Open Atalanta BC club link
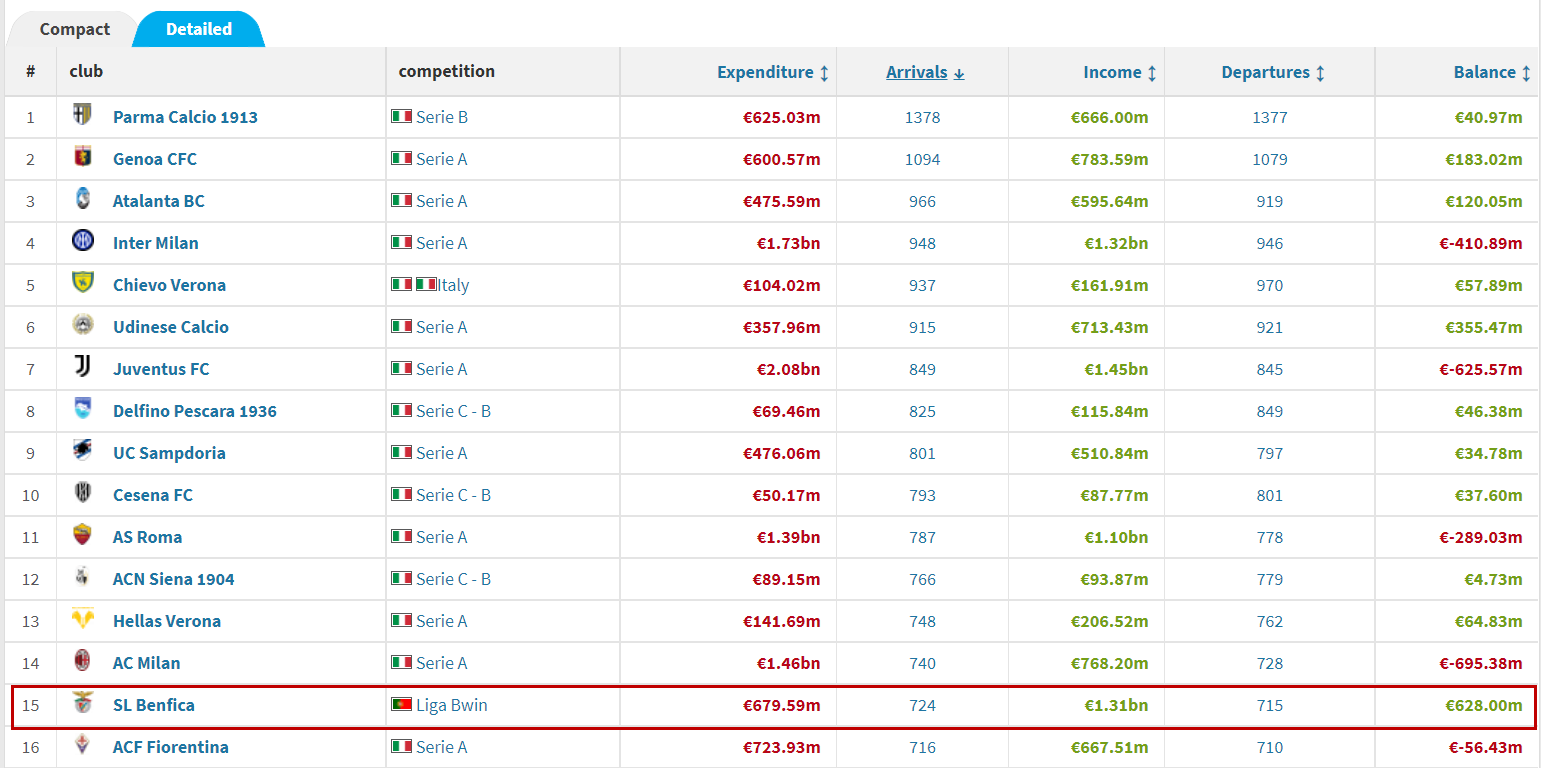 [x=158, y=201]
